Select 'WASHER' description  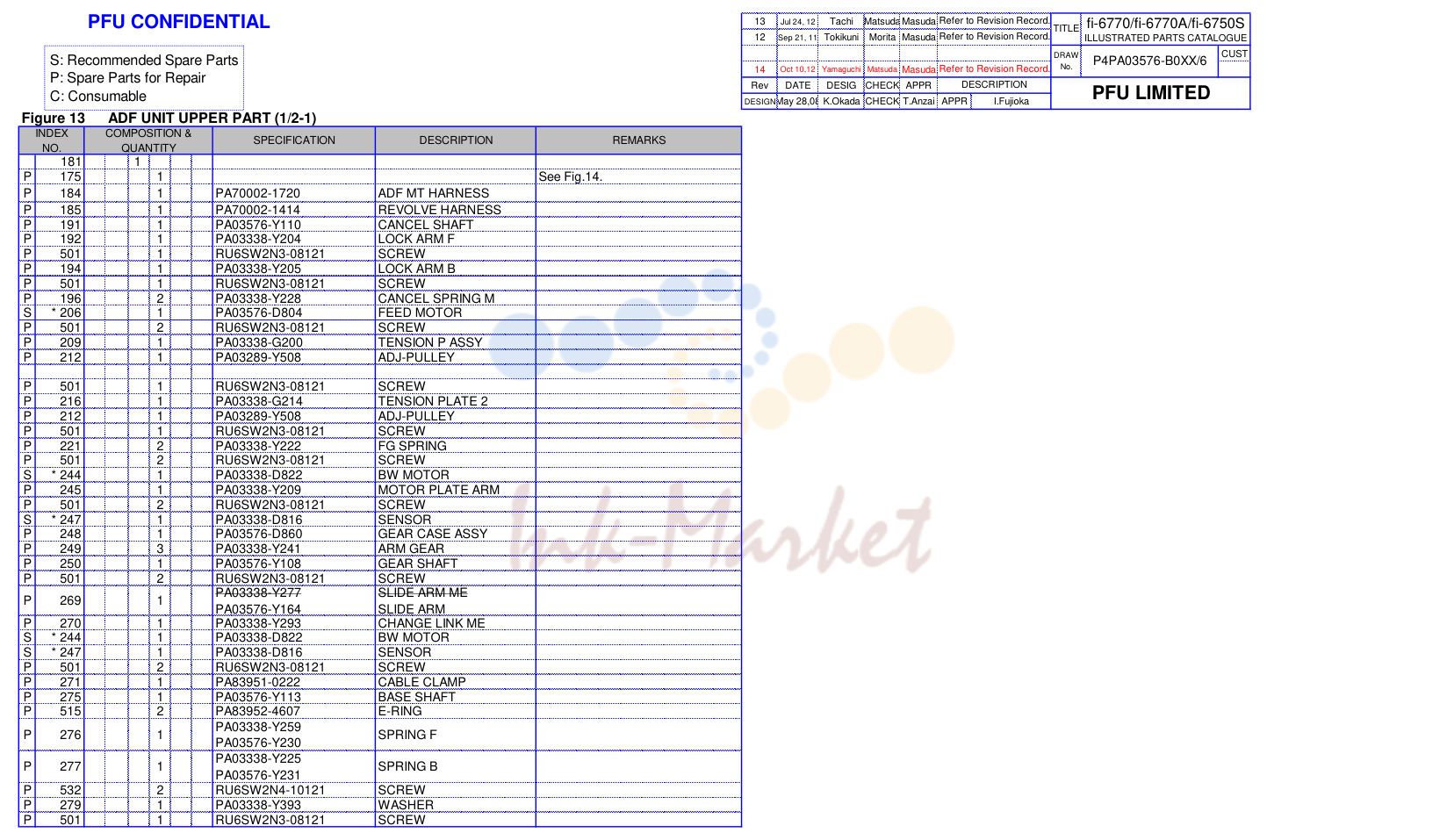[407, 805]
